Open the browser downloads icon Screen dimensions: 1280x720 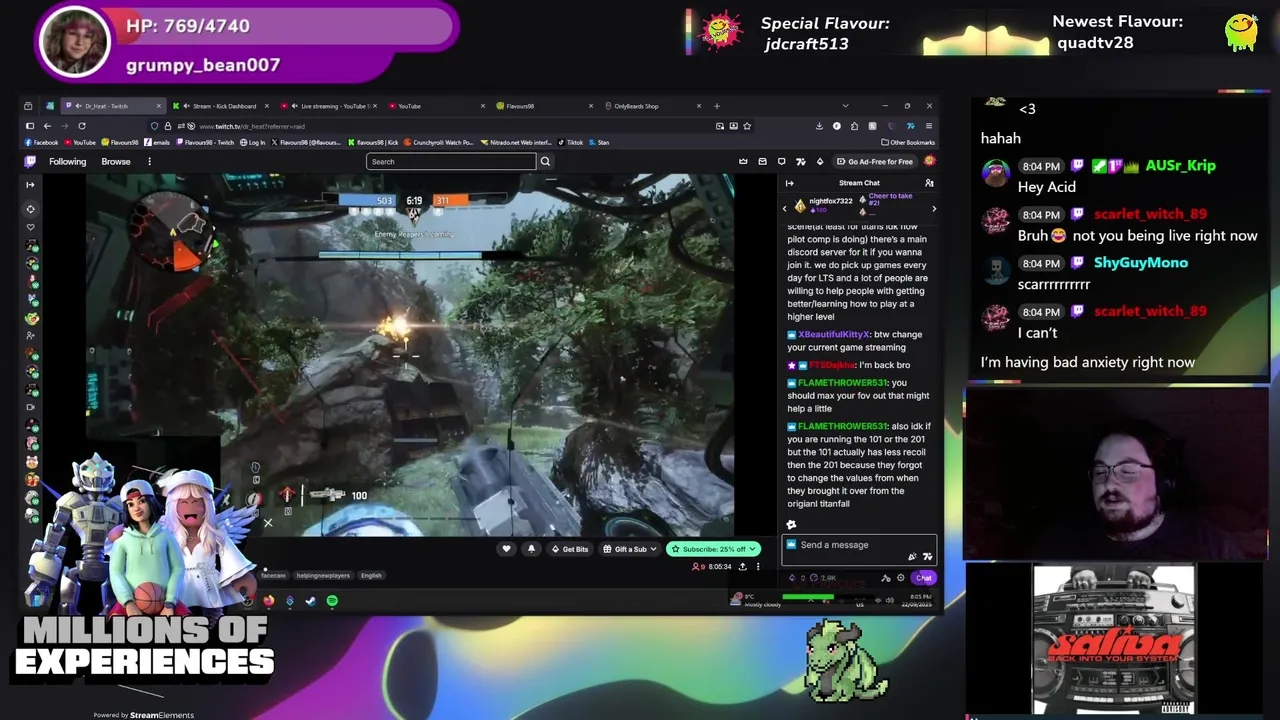[x=819, y=126]
